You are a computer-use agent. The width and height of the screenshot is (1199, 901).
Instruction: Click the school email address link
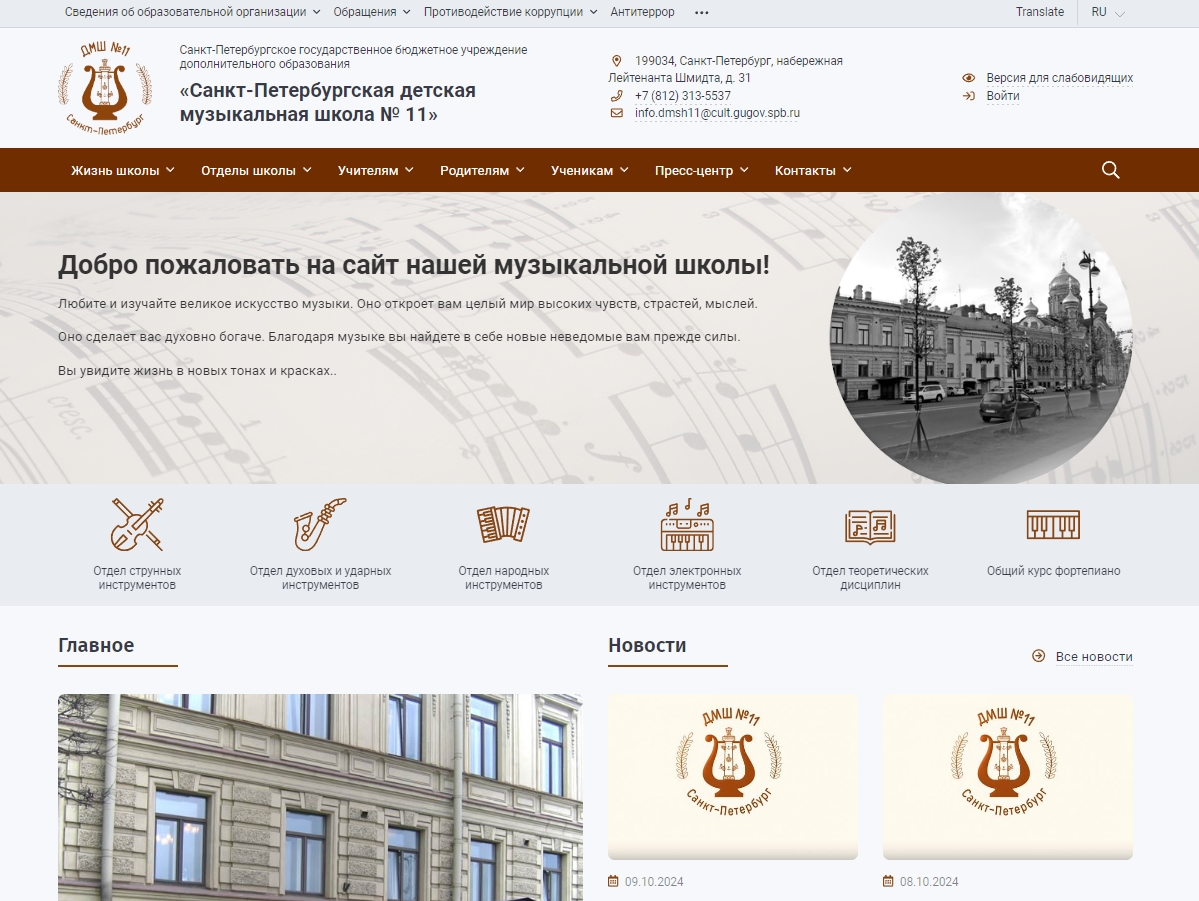click(x=716, y=113)
